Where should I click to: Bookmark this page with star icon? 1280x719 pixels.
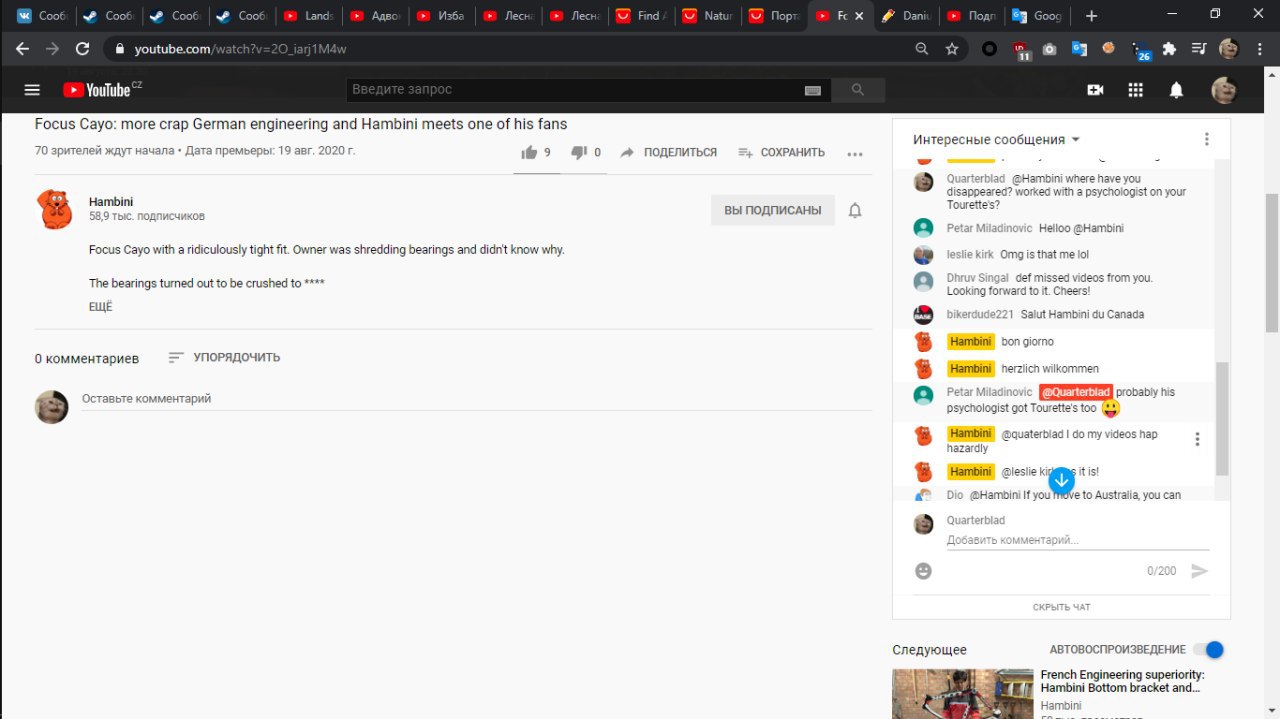coord(952,48)
